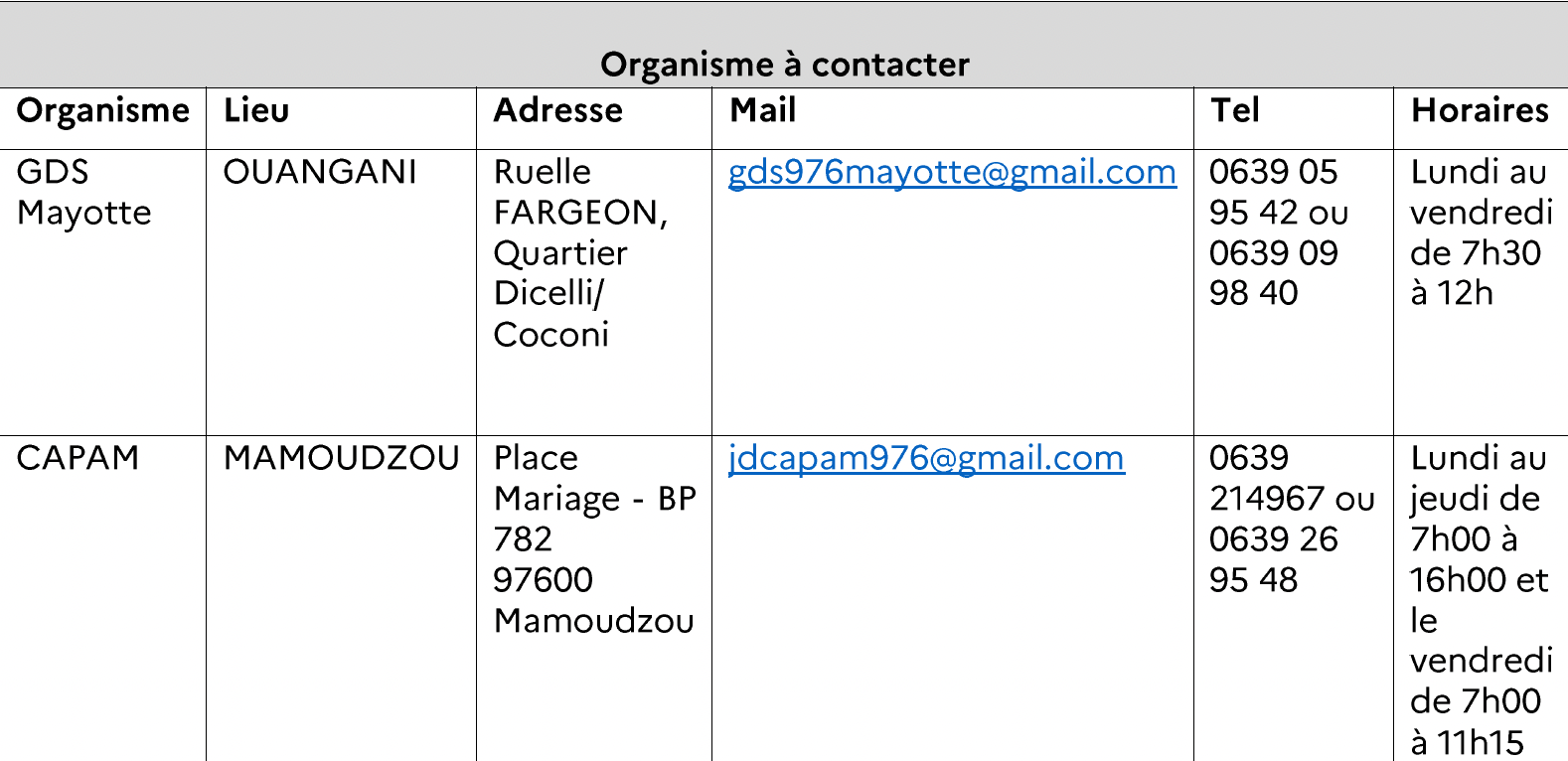
Task: Select the 'Tel' column header
Action: coord(1235,110)
